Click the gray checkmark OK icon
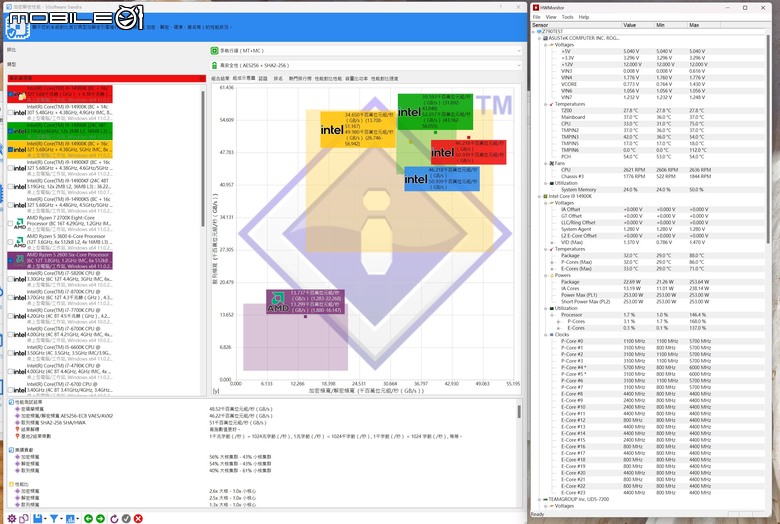This screenshot has height=524, width=780. coord(126,519)
